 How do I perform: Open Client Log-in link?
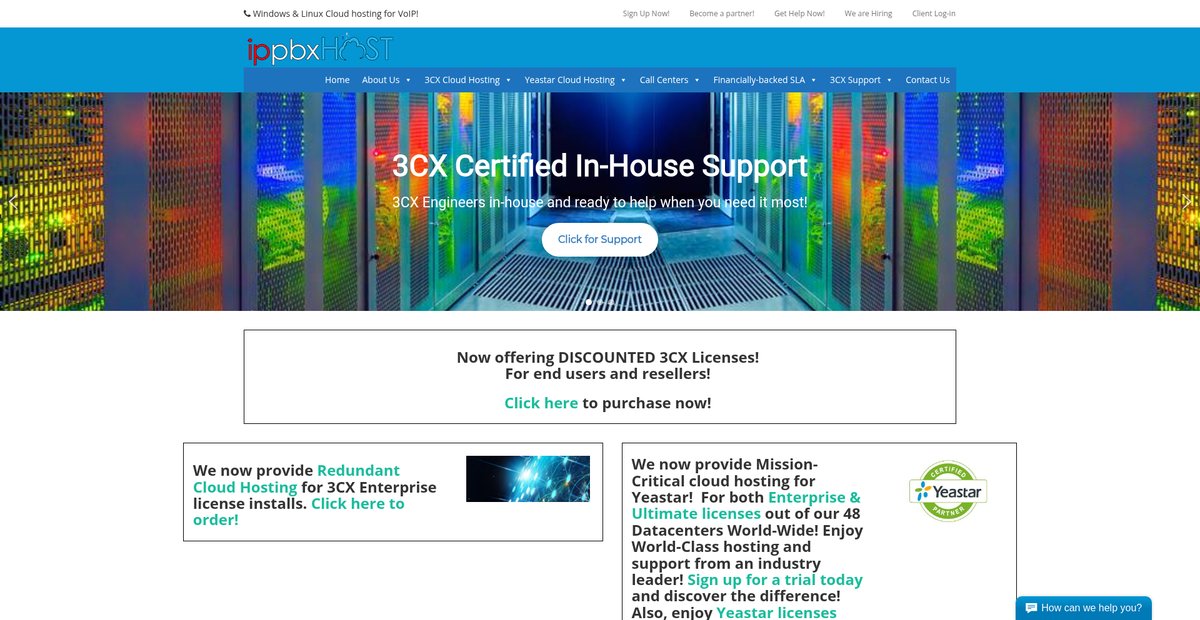(x=934, y=14)
